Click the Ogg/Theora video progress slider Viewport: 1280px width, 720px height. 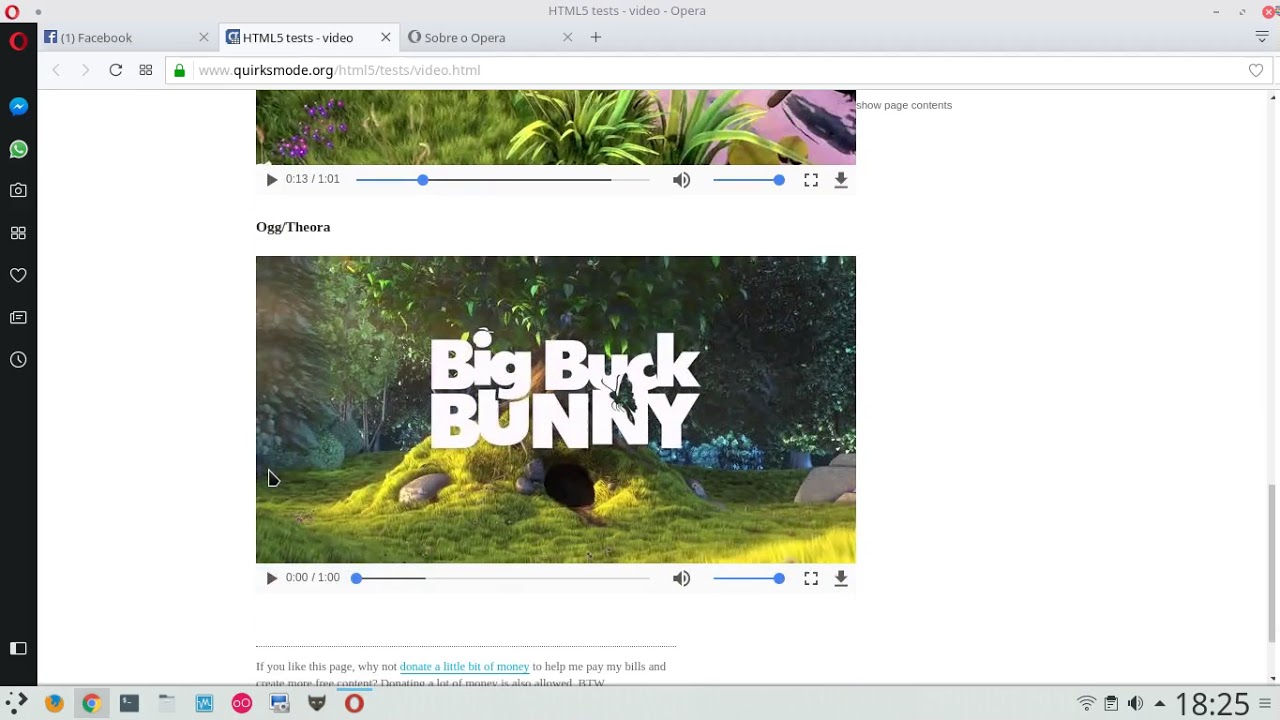click(x=502, y=578)
